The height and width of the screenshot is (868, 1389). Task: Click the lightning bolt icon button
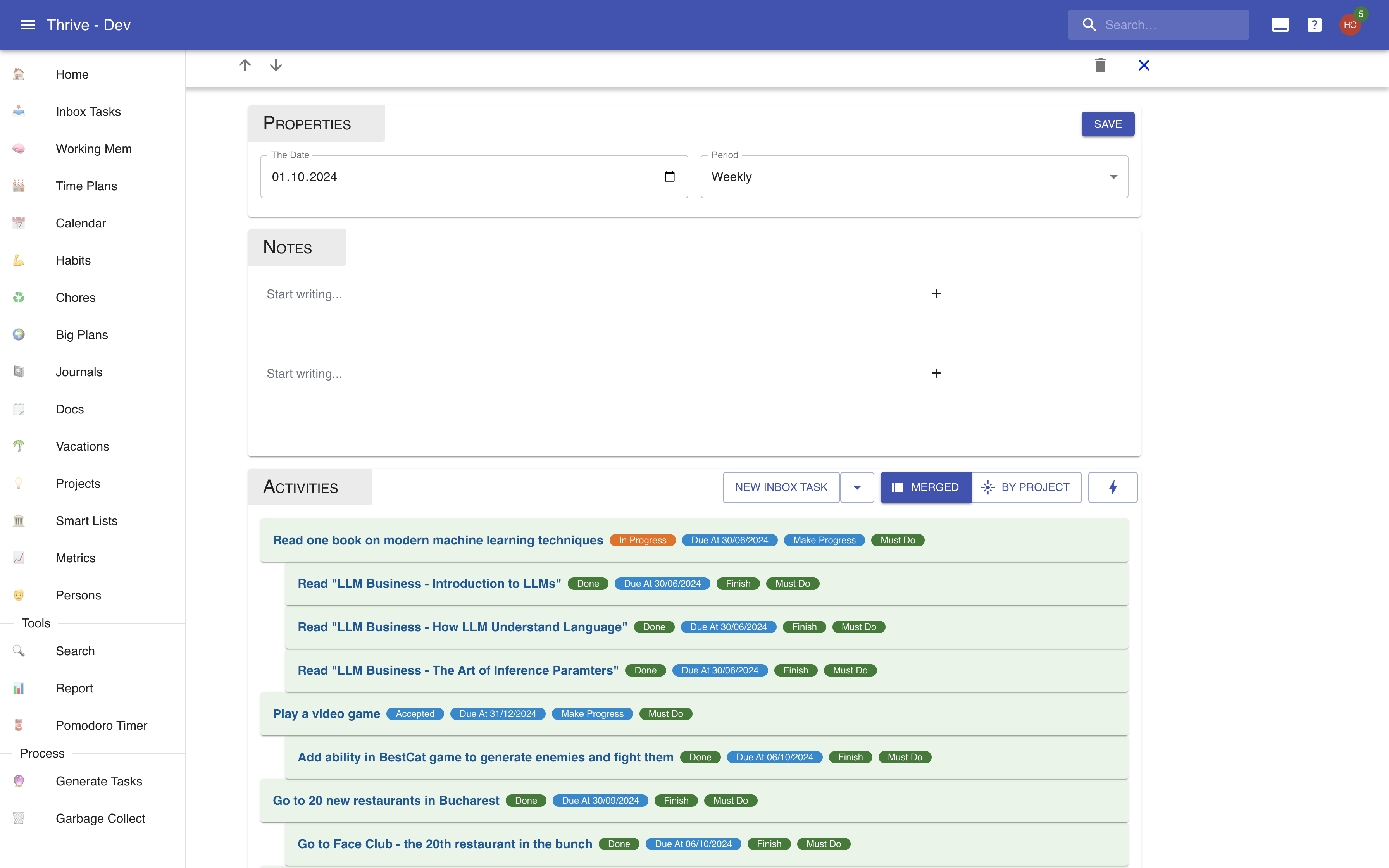tap(1112, 487)
